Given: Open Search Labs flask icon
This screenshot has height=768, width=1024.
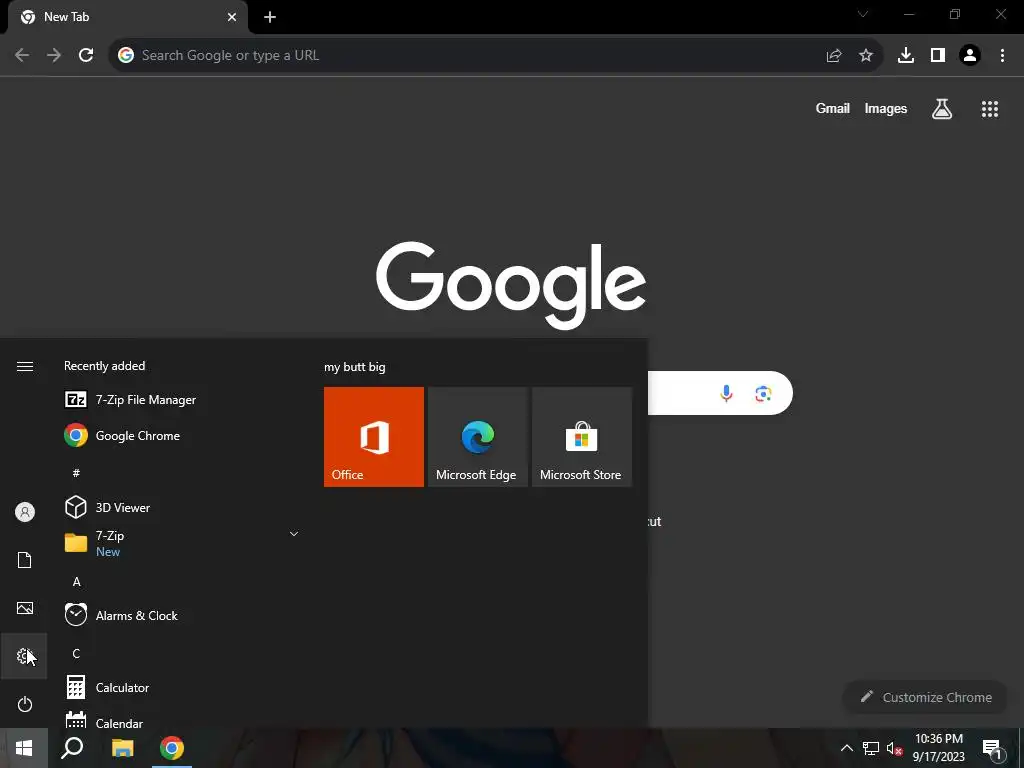Looking at the screenshot, I should coord(942,109).
